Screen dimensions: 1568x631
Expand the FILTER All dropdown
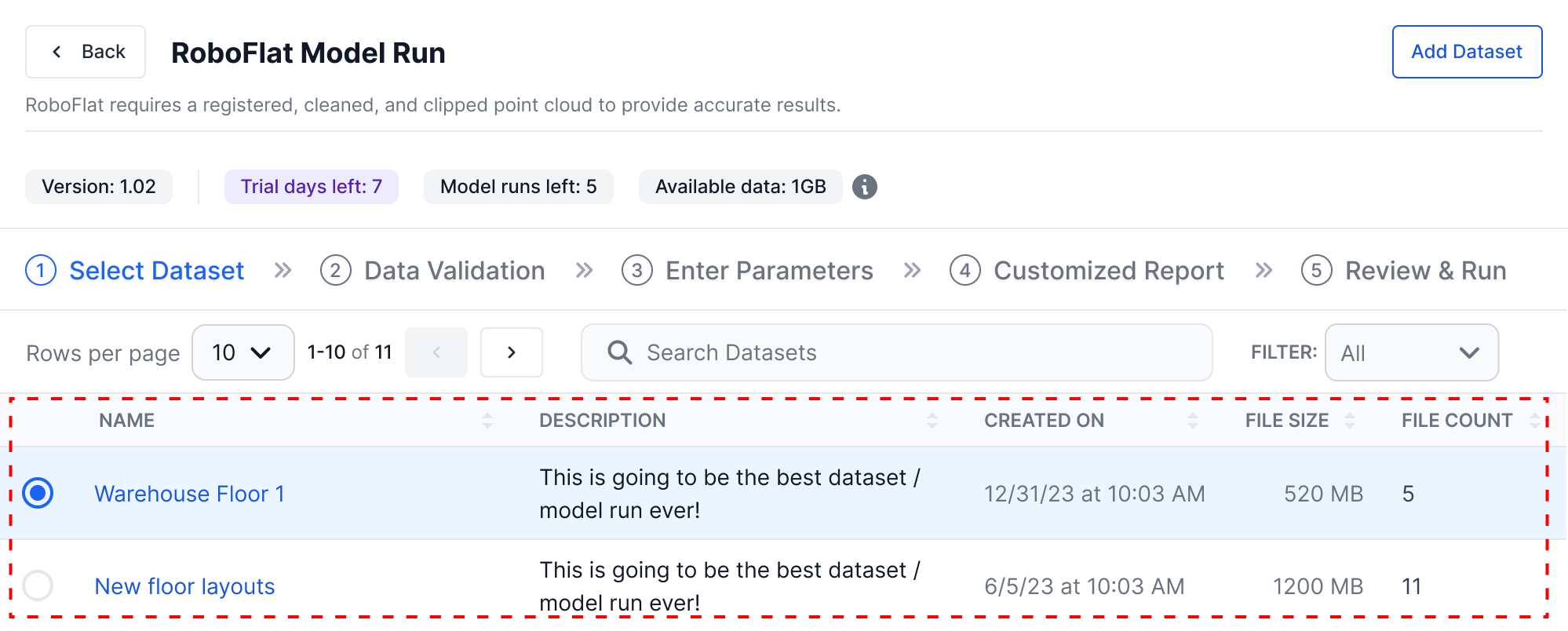(1412, 352)
